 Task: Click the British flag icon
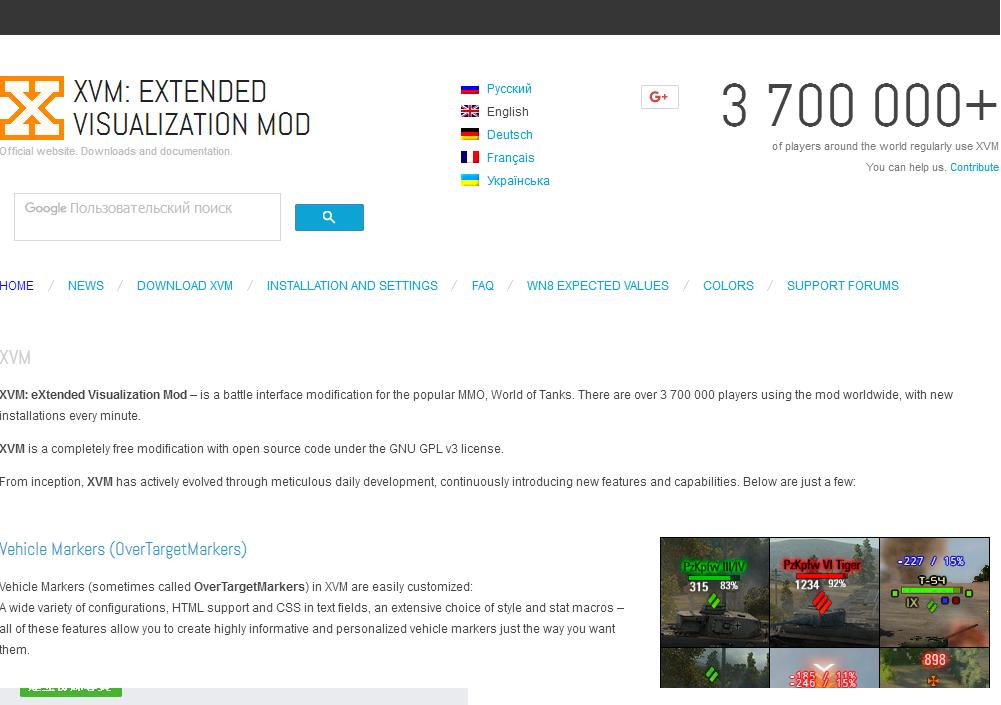coord(470,112)
